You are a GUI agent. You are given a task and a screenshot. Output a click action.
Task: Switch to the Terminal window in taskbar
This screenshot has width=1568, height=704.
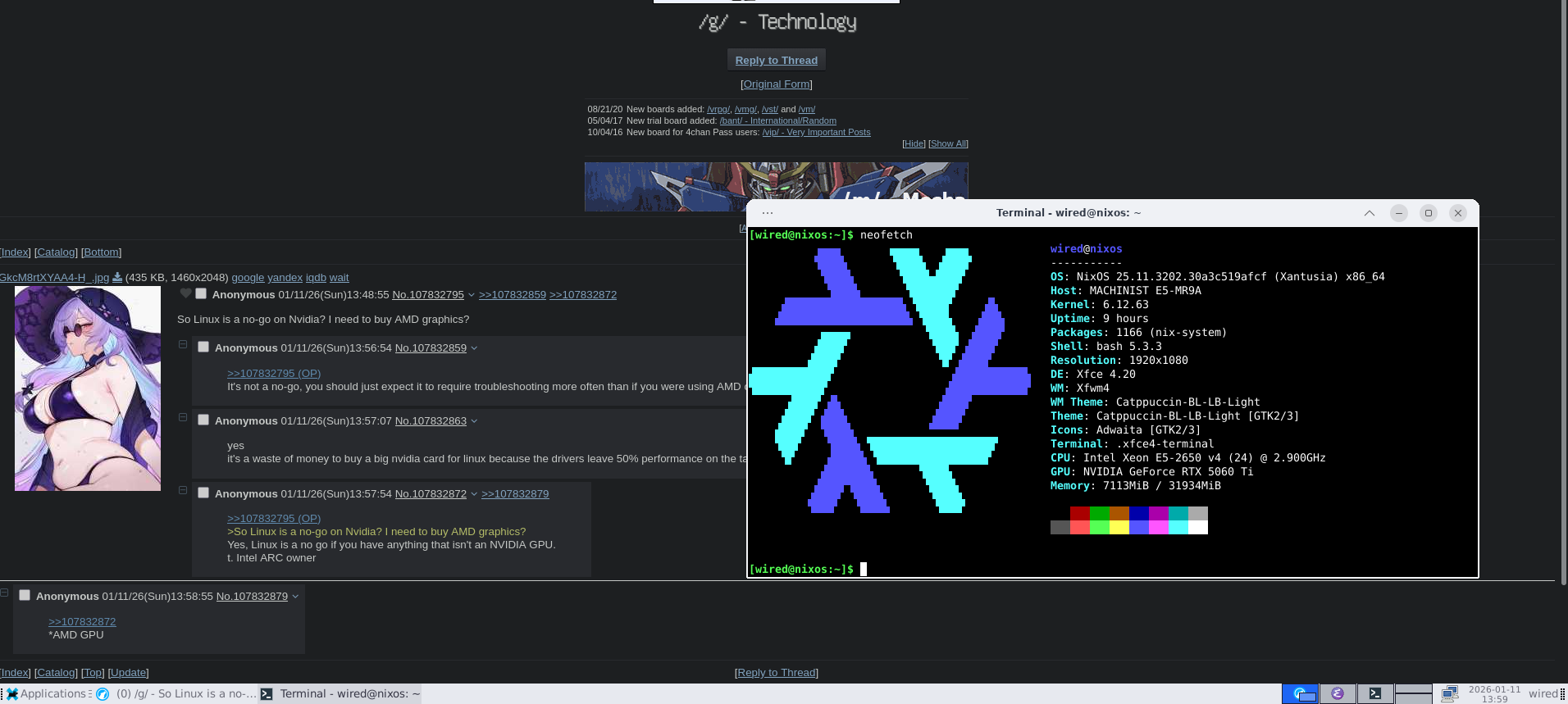340,693
